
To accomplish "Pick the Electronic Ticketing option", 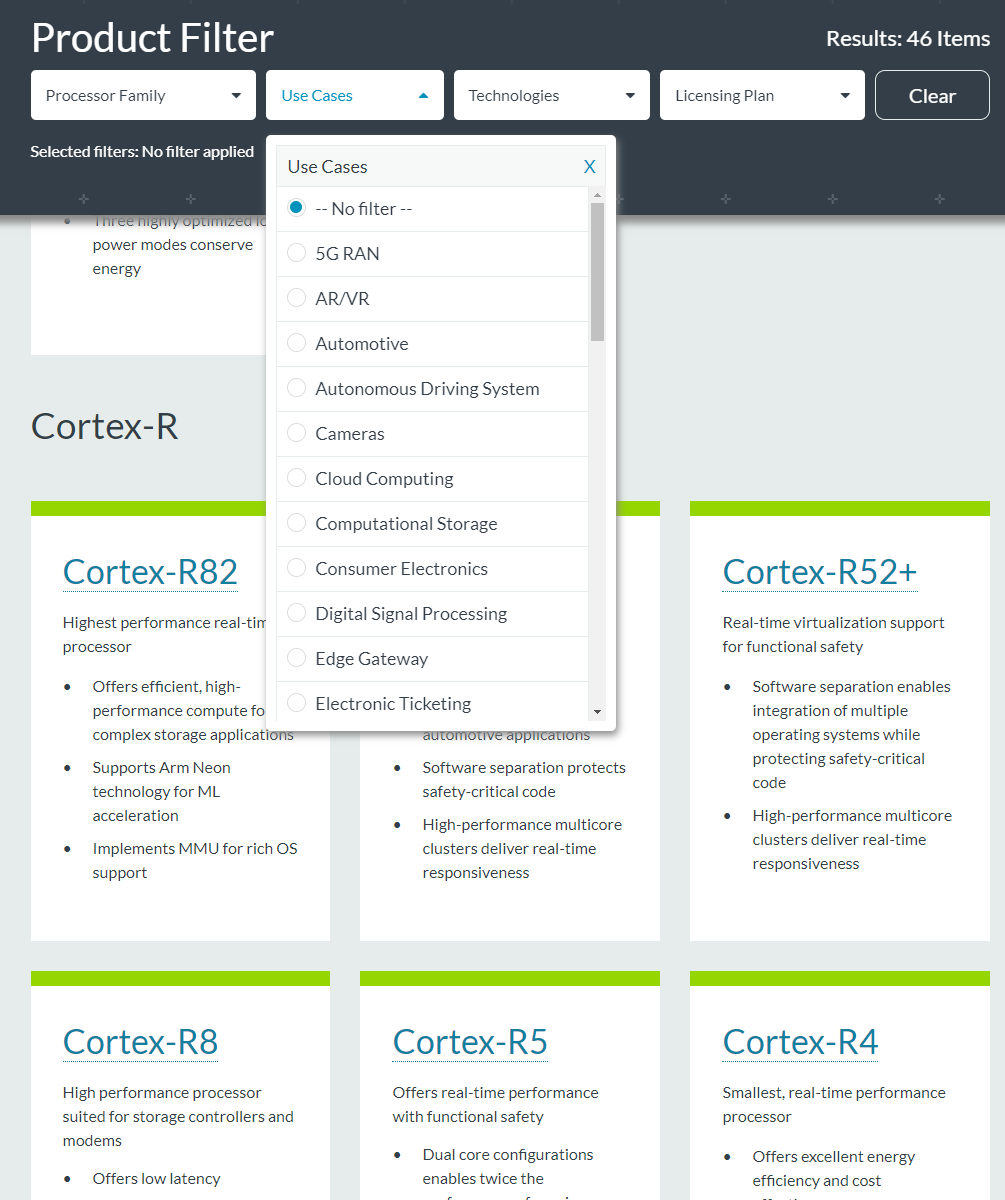I will (x=296, y=703).
